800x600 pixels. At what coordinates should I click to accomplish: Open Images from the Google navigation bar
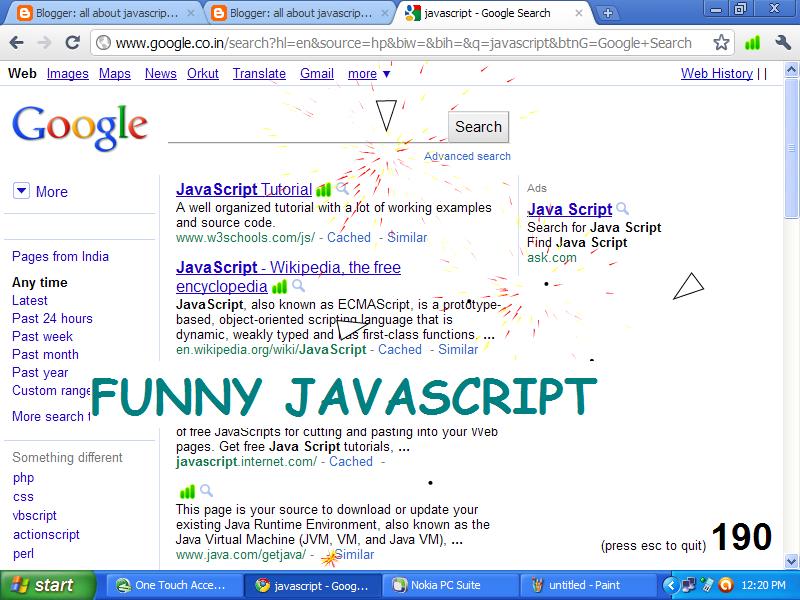67,73
